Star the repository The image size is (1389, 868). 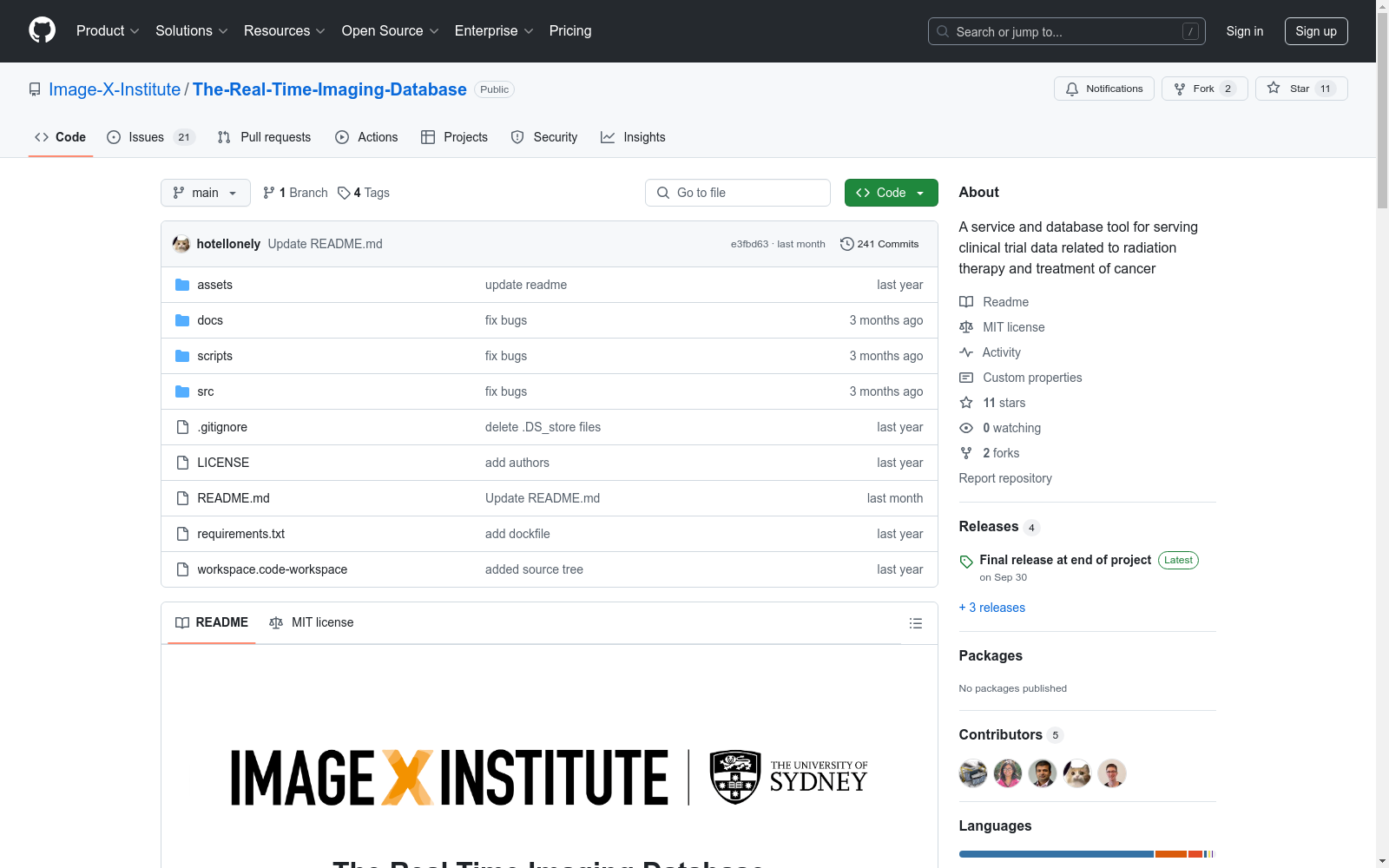1301,89
